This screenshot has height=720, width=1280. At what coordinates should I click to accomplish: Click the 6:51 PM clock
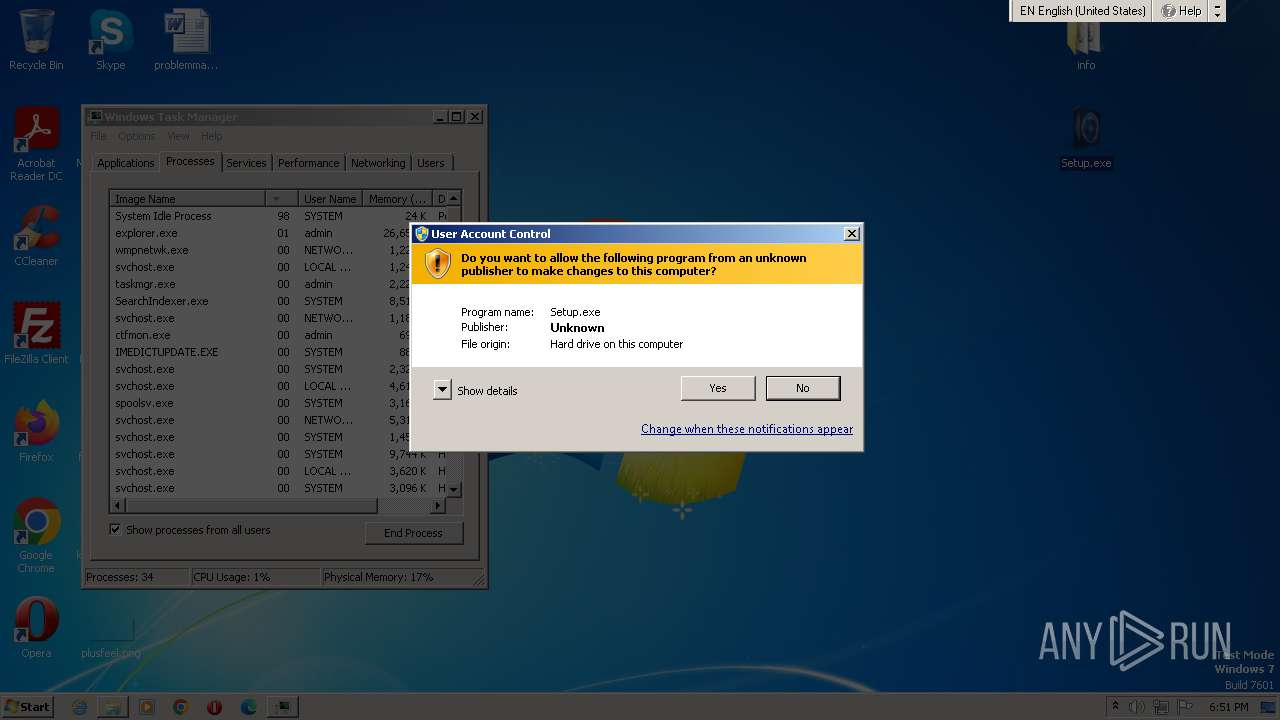pos(1229,707)
